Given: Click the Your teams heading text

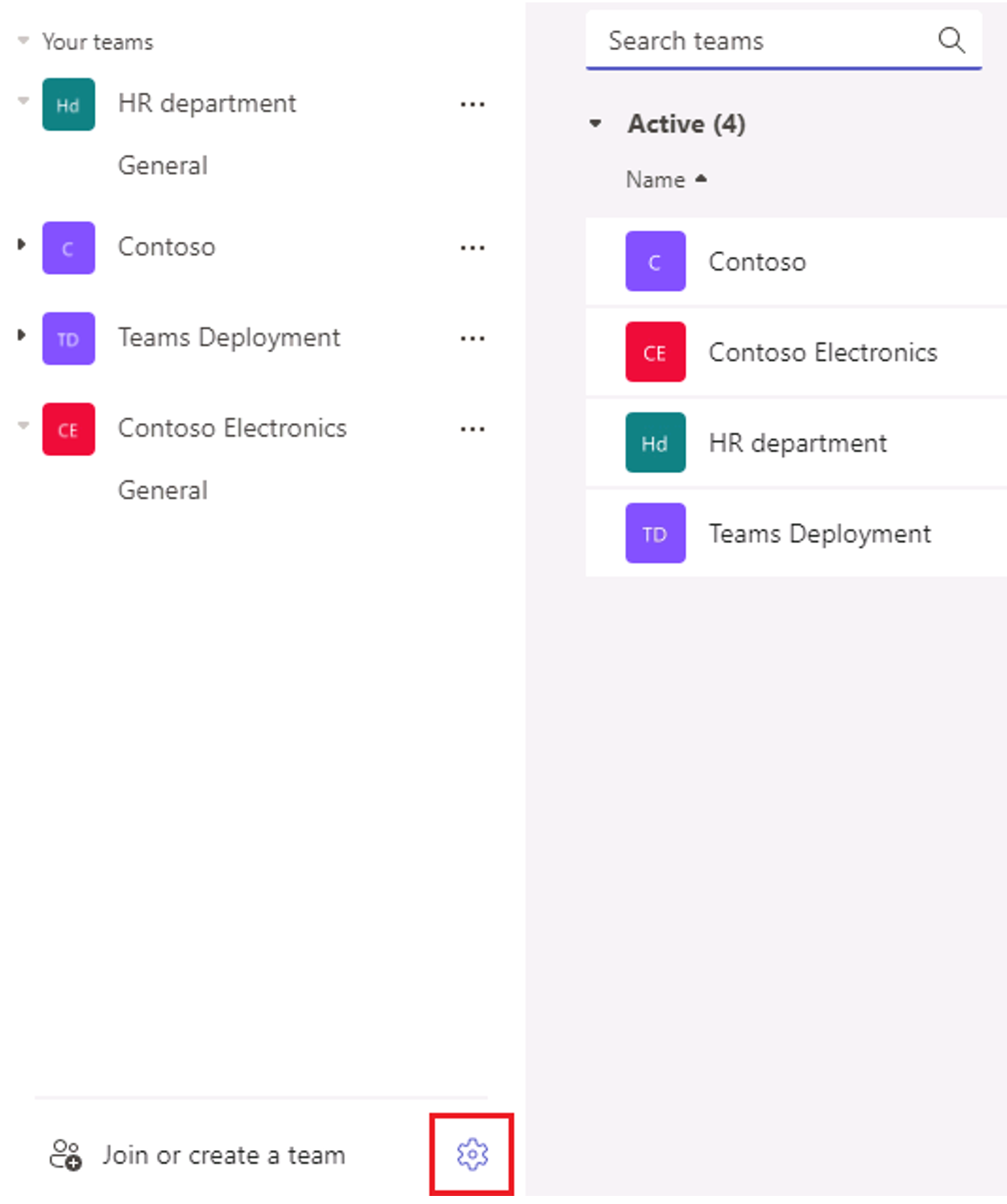Looking at the screenshot, I should (97, 41).
